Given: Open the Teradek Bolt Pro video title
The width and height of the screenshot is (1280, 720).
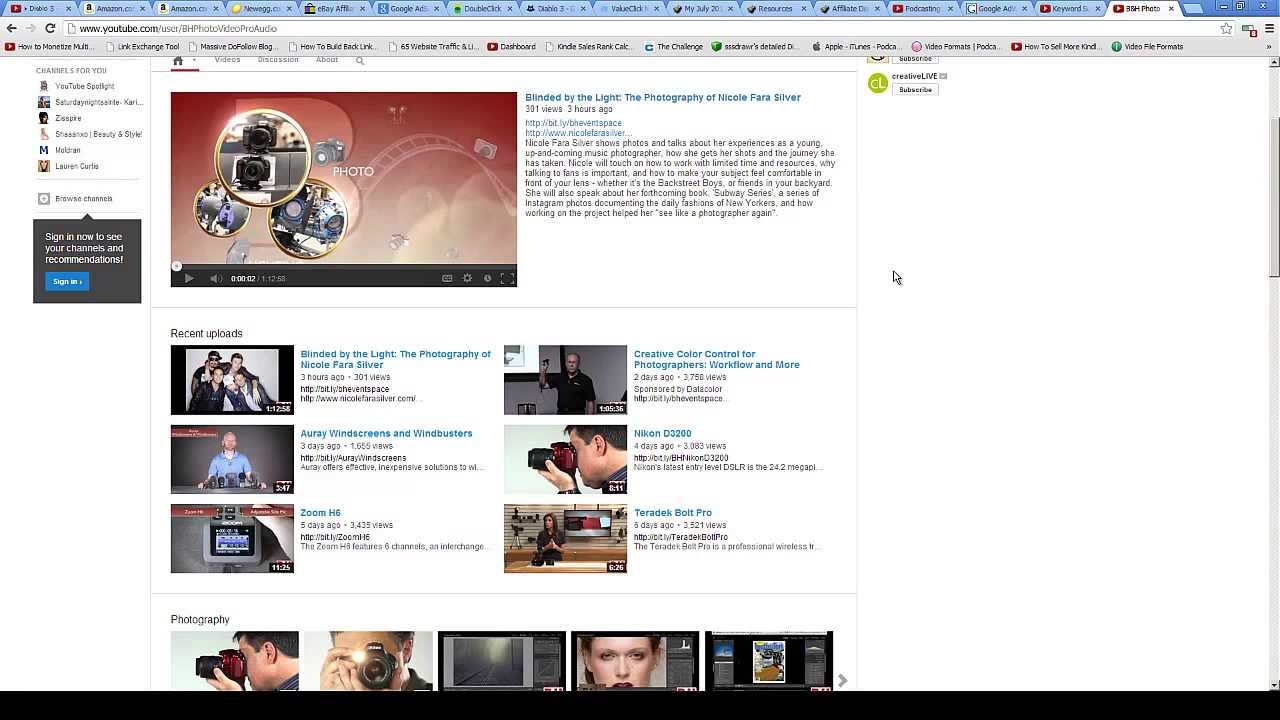Looking at the screenshot, I should pyautogui.click(x=672, y=513).
